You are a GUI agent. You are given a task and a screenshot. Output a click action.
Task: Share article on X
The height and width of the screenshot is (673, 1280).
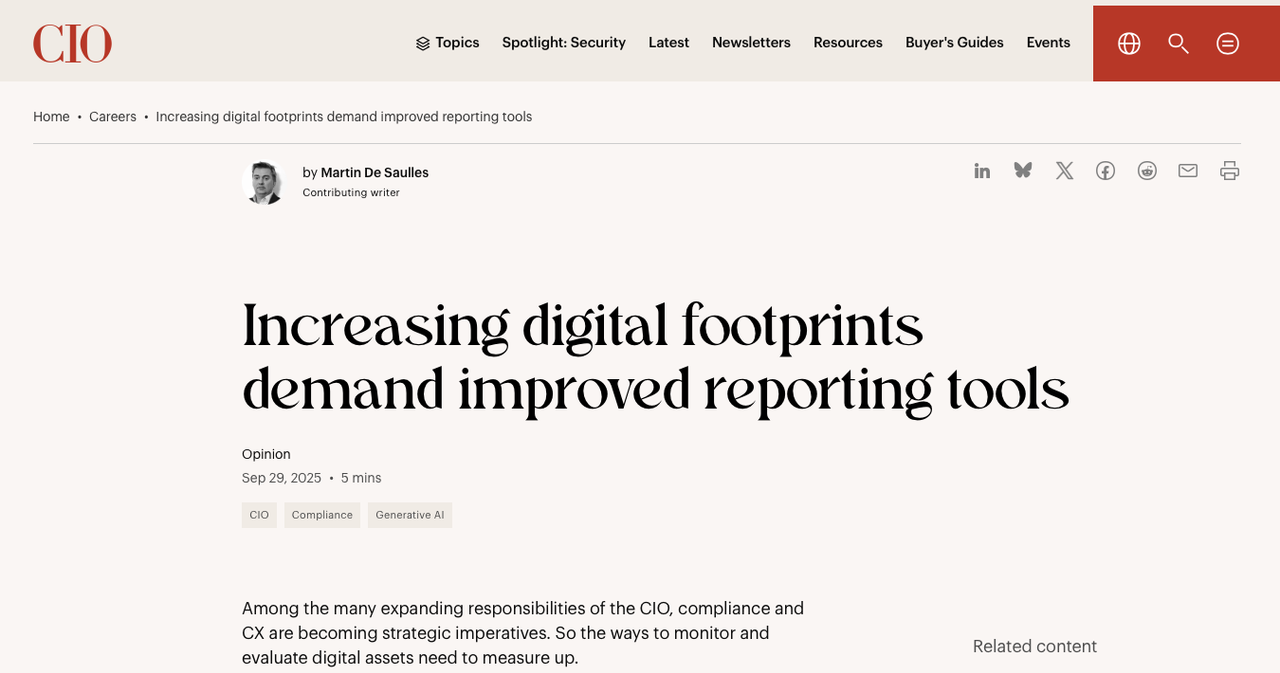pos(1064,171)
